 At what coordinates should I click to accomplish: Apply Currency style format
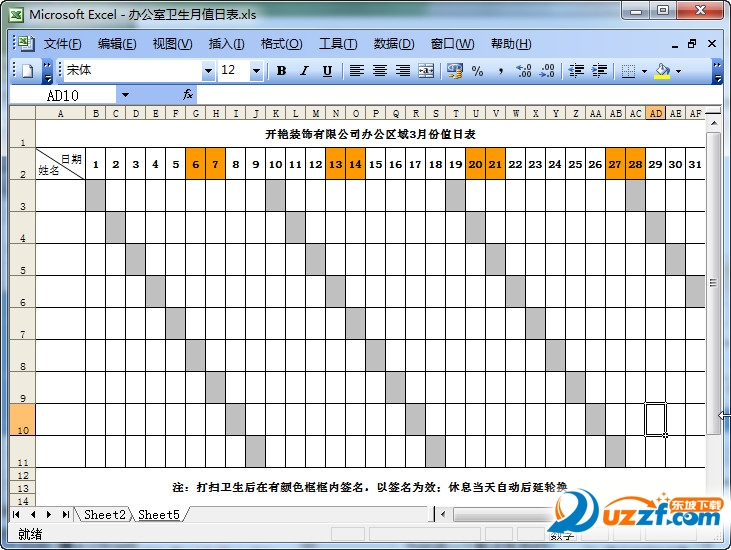pos(455,71)
